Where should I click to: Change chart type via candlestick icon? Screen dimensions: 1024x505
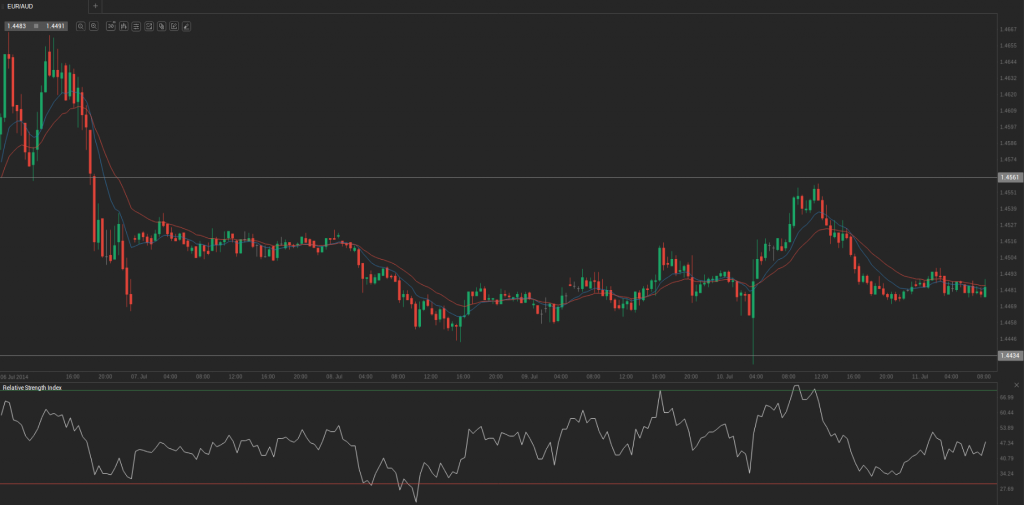(x=123, y=26)
